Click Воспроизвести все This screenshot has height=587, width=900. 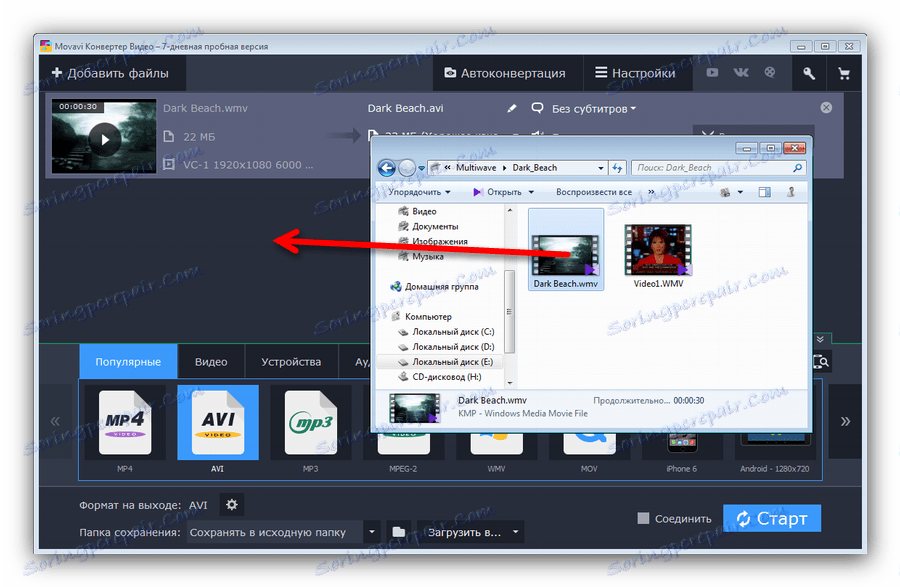593,192
